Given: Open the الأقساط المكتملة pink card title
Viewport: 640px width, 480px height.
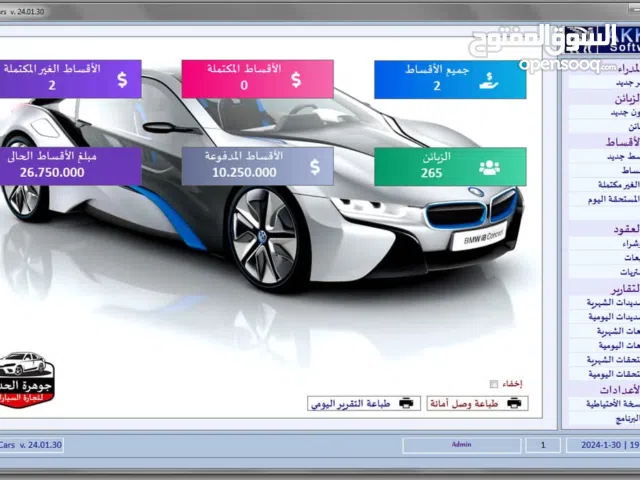Looking at the screenshot, I should (x=244, y=69).
